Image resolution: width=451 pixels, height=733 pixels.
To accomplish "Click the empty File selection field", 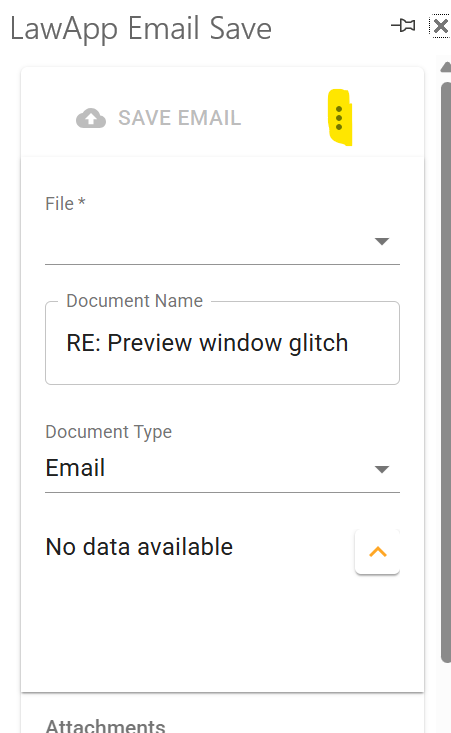I will (x=222, y=242).
